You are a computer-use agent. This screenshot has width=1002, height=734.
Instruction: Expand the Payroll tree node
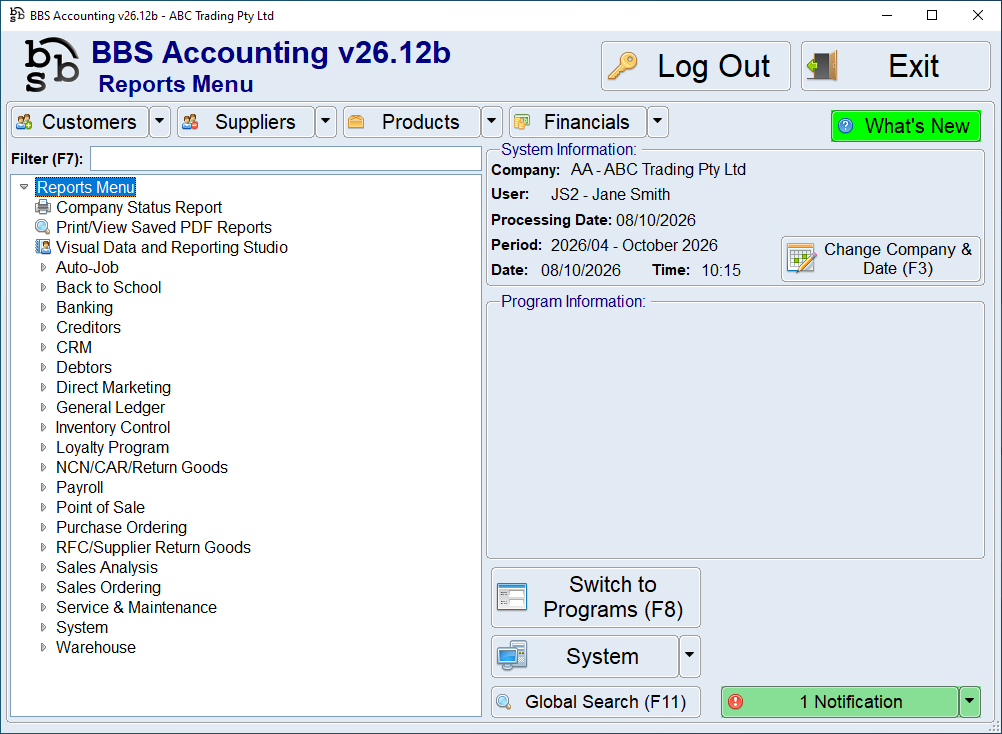click(x=43, y=487)
